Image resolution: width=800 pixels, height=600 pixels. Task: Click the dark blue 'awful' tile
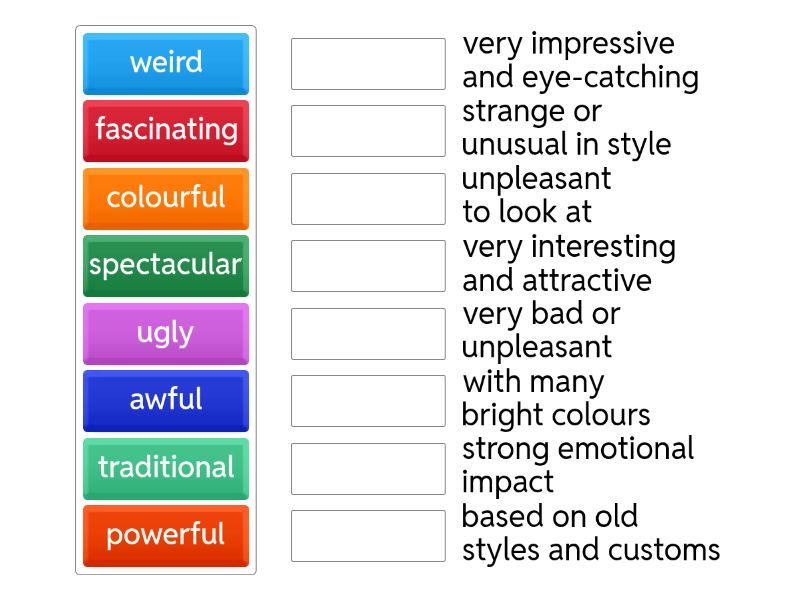coord(166,400)
